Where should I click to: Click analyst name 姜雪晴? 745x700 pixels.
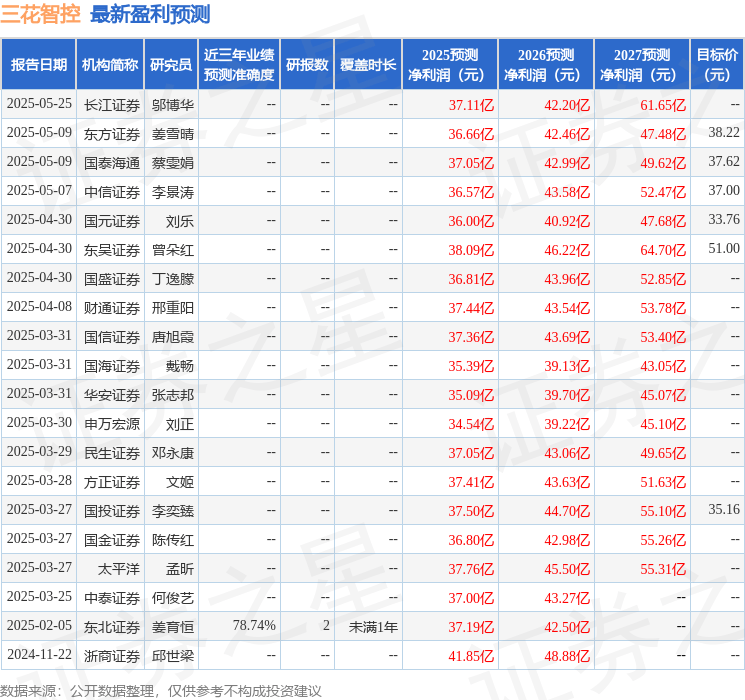coord(172,134)
